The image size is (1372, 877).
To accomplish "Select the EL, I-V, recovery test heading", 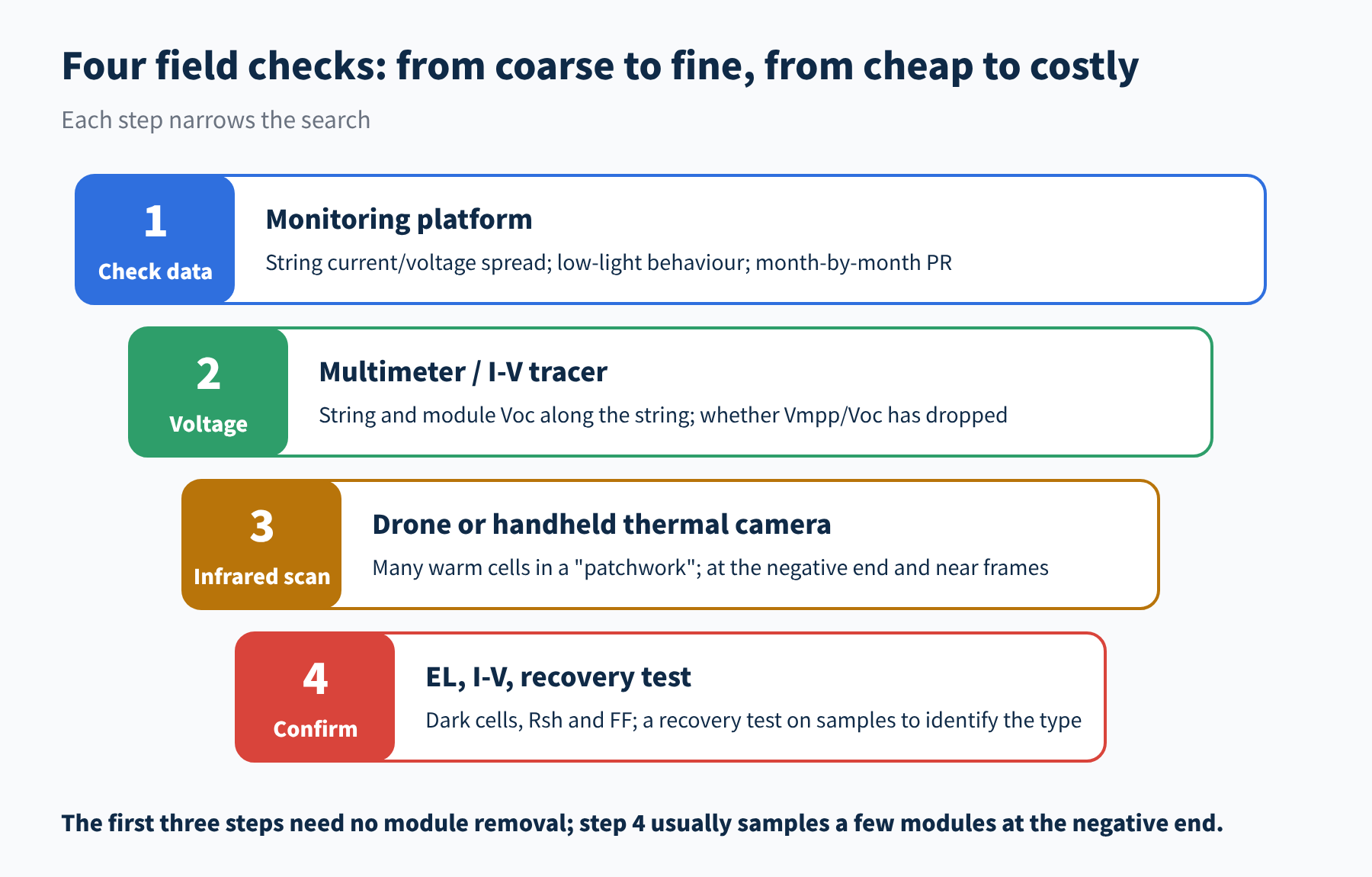I will pos(558,677).
